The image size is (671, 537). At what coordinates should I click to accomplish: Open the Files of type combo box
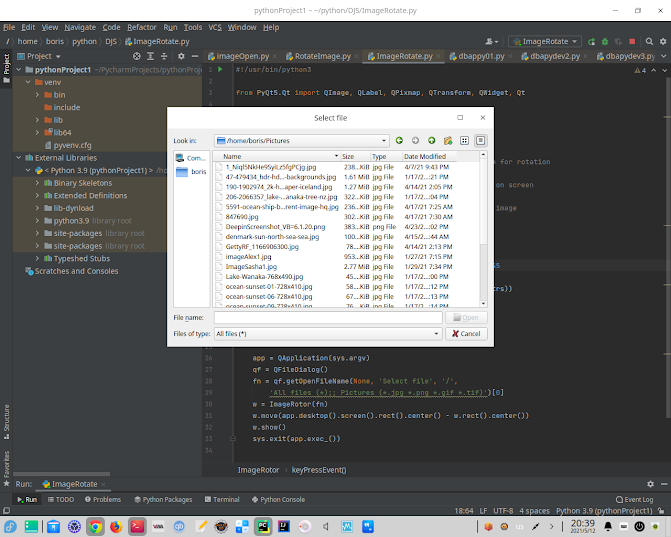point(328,334)
